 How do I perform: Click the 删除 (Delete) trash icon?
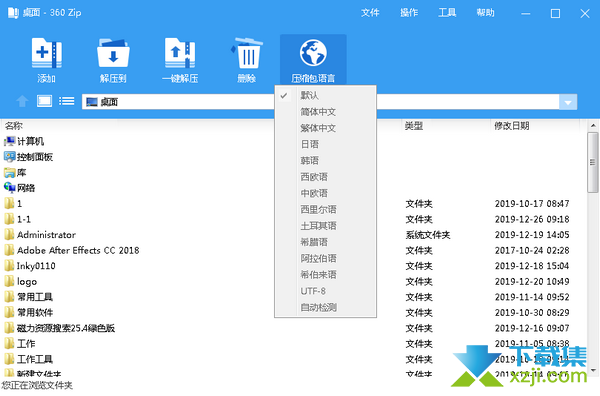click(x=246, y=53)
